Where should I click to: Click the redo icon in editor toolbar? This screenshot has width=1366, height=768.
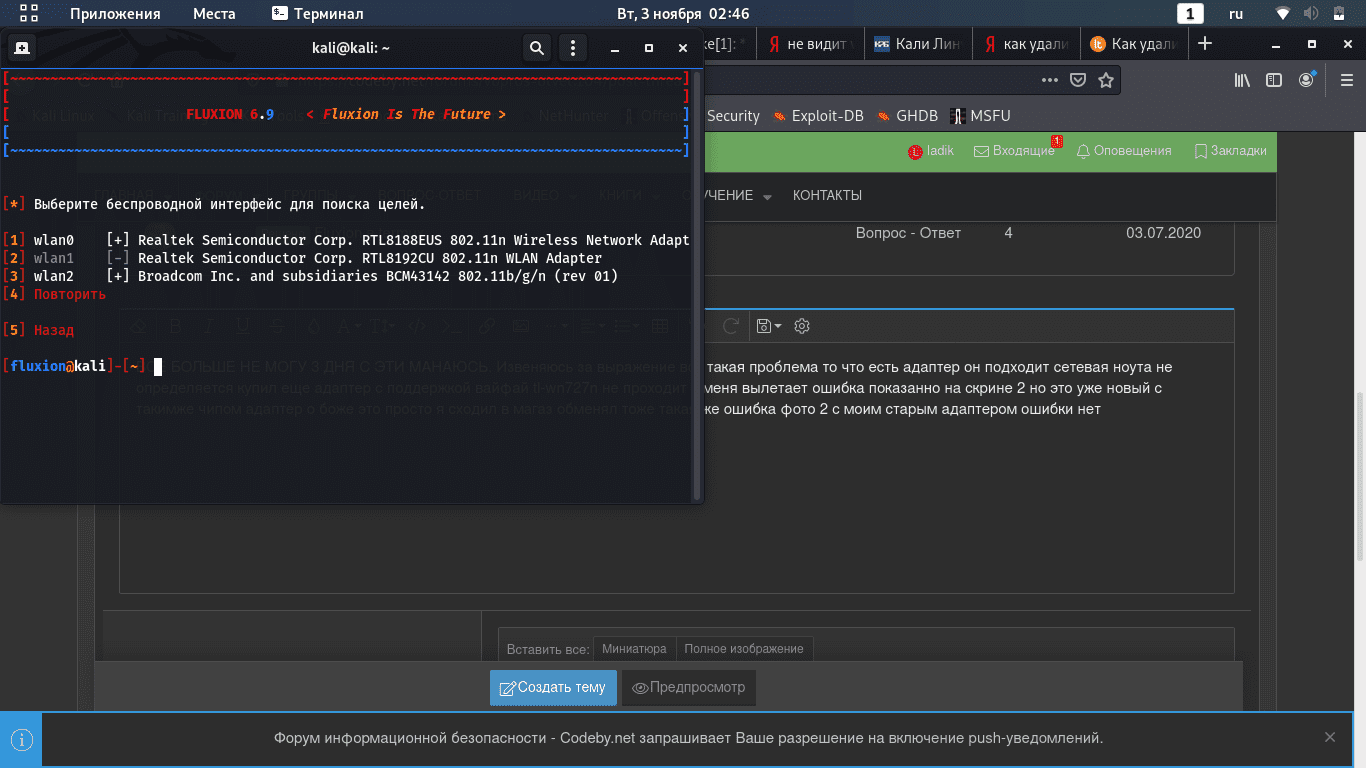[730, 325]
